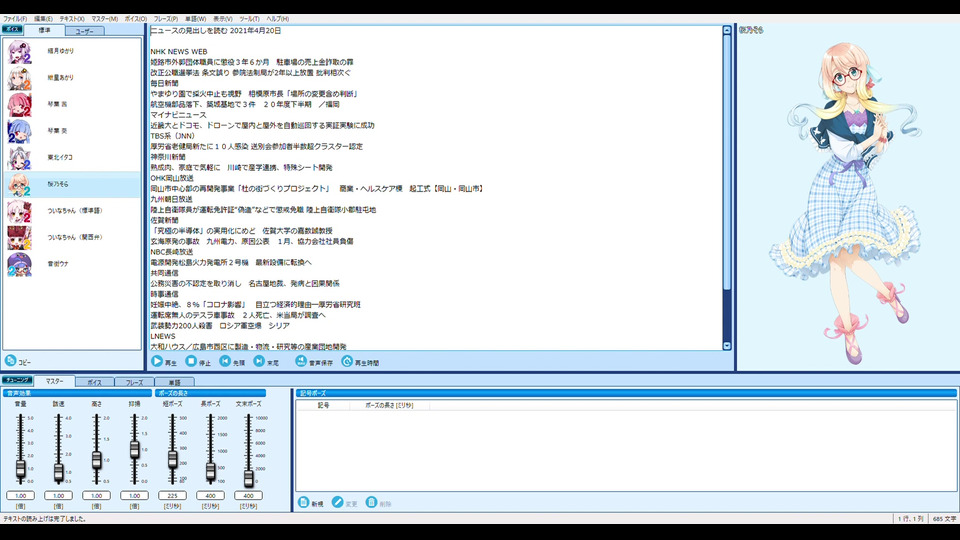
Task: Click the コピー copy icon under voice list
Action: tap(10, 361)
